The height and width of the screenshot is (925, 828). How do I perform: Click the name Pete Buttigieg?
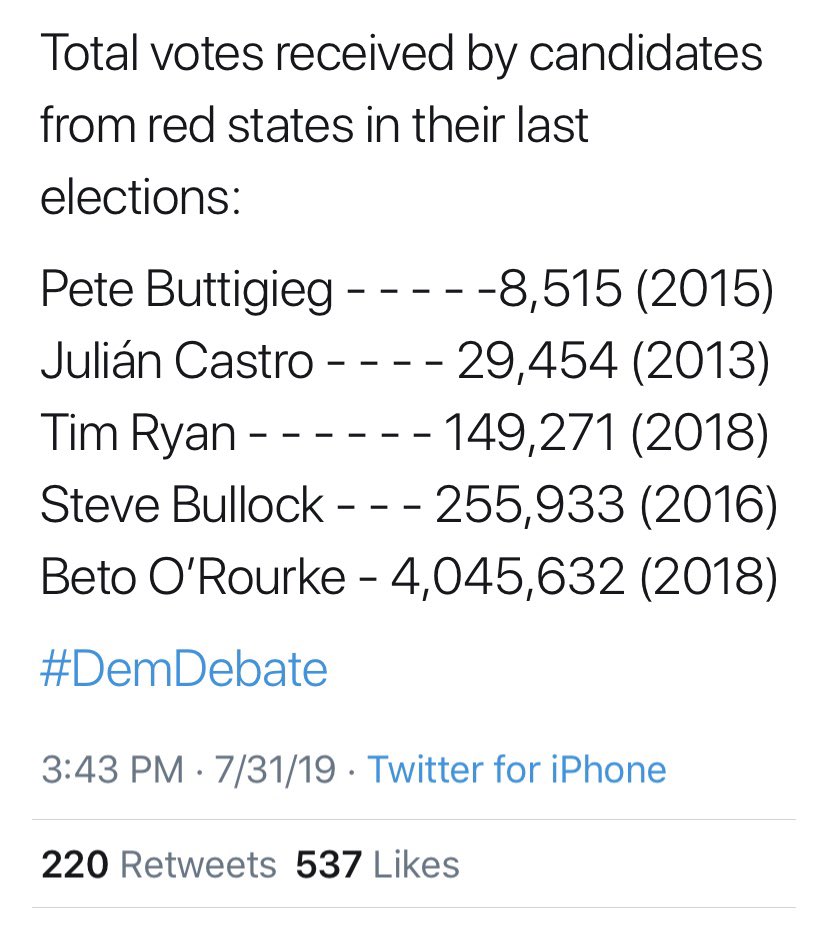[x=187, y=290]
